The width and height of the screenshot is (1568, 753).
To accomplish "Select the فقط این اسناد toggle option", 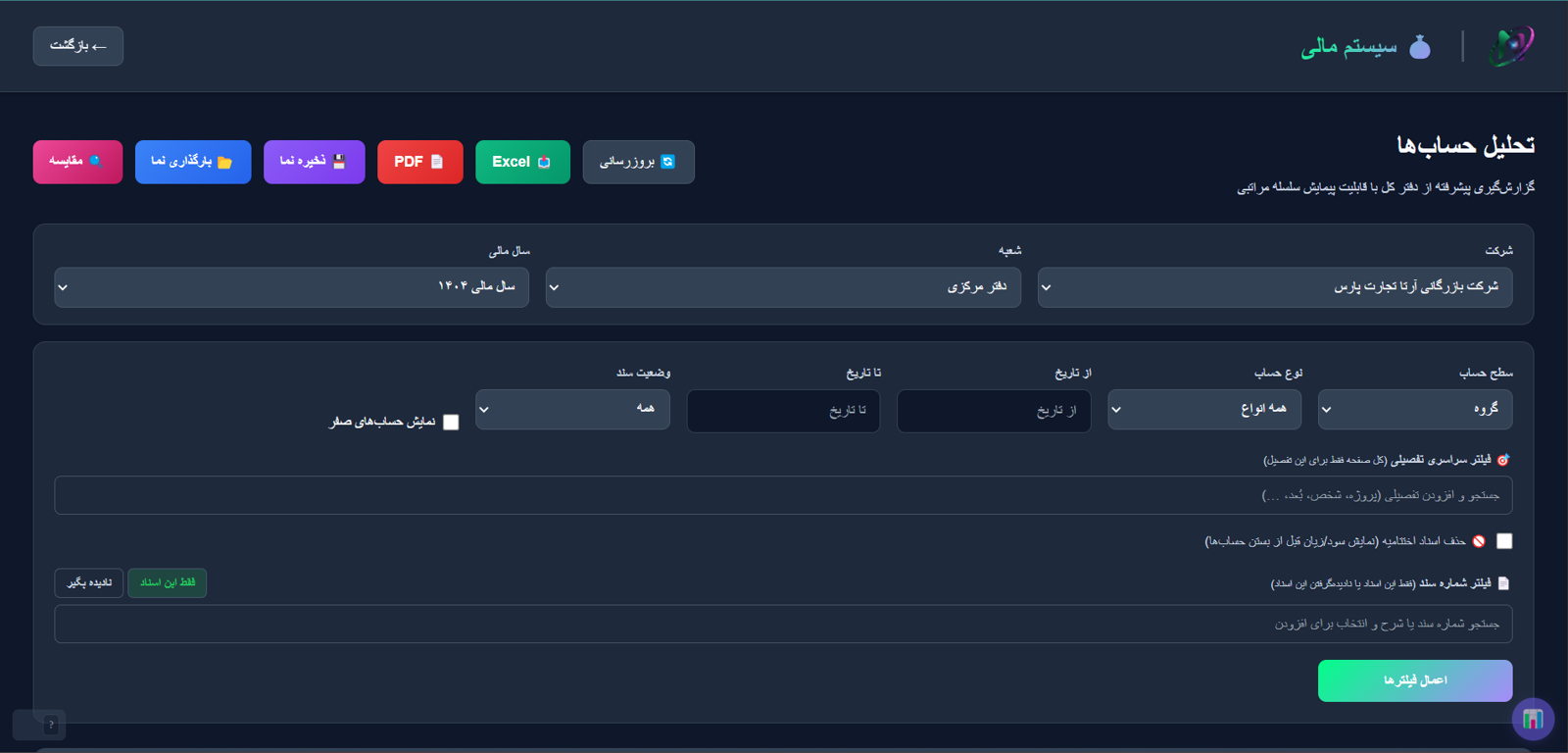I will 168,583.
